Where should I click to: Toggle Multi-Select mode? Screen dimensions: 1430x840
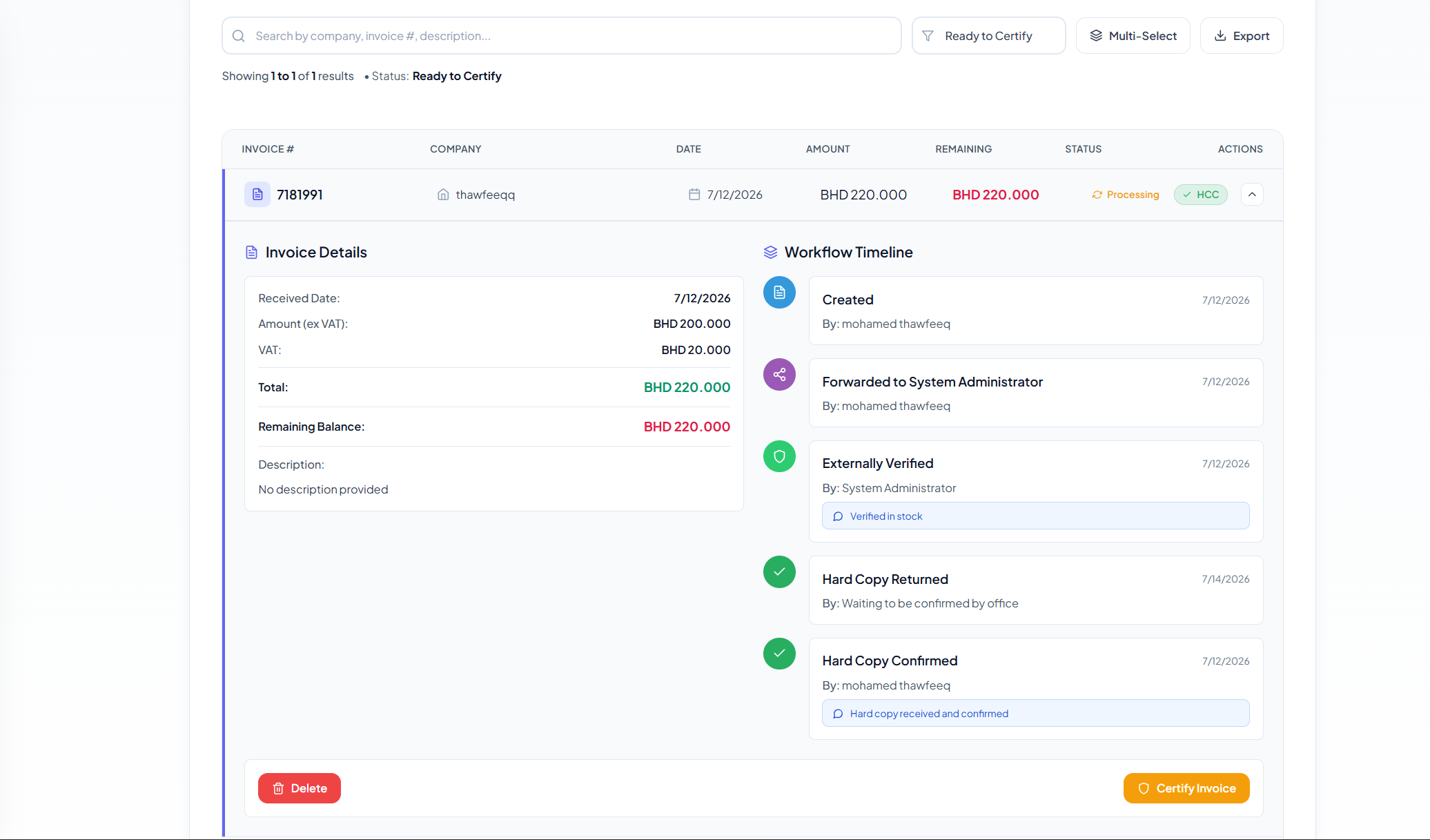(x=1133, y=36)
